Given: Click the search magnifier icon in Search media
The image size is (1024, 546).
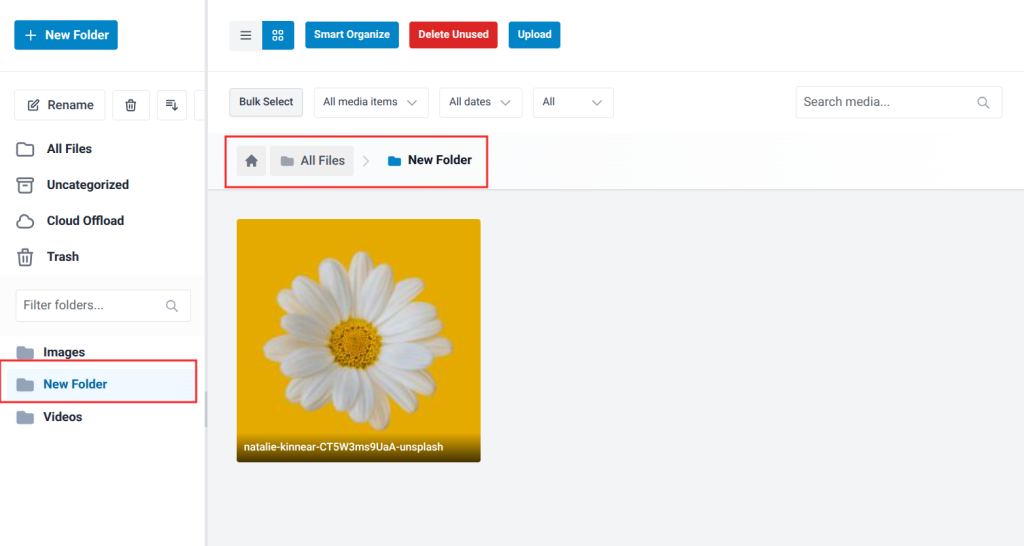Looking at the screenshot, I should 983,103.
